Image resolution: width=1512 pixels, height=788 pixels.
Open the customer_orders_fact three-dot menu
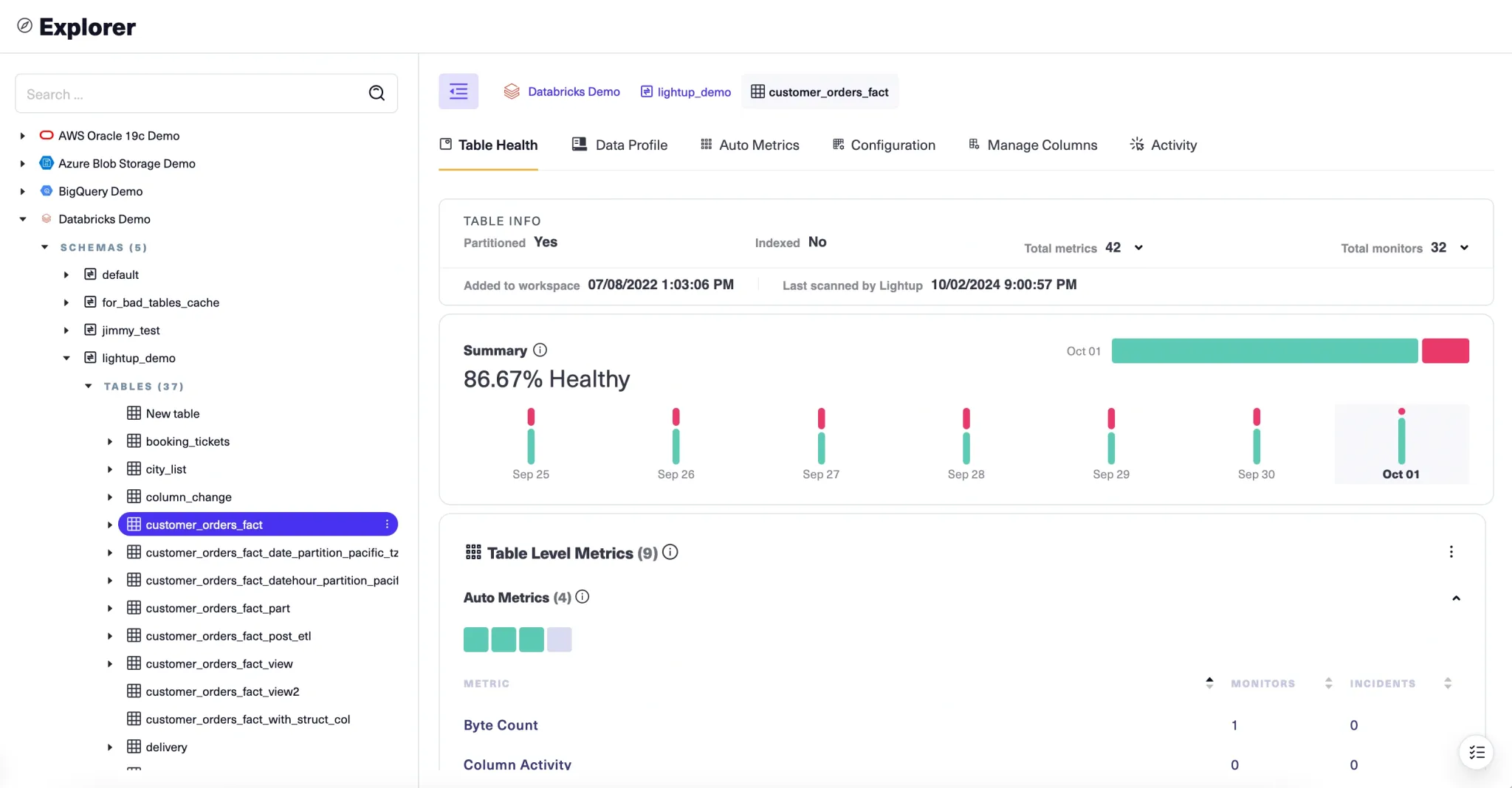pyautogui.click(x=387, y=524)
